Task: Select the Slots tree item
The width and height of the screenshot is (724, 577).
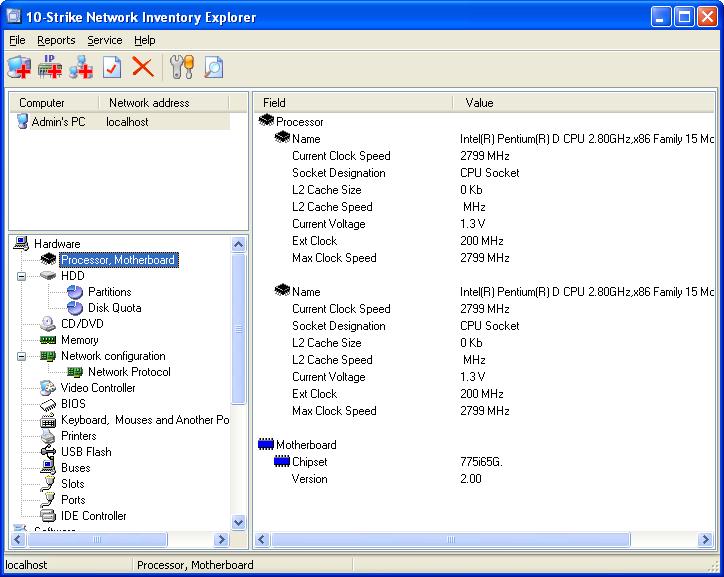Action: [x=72, y=484]
